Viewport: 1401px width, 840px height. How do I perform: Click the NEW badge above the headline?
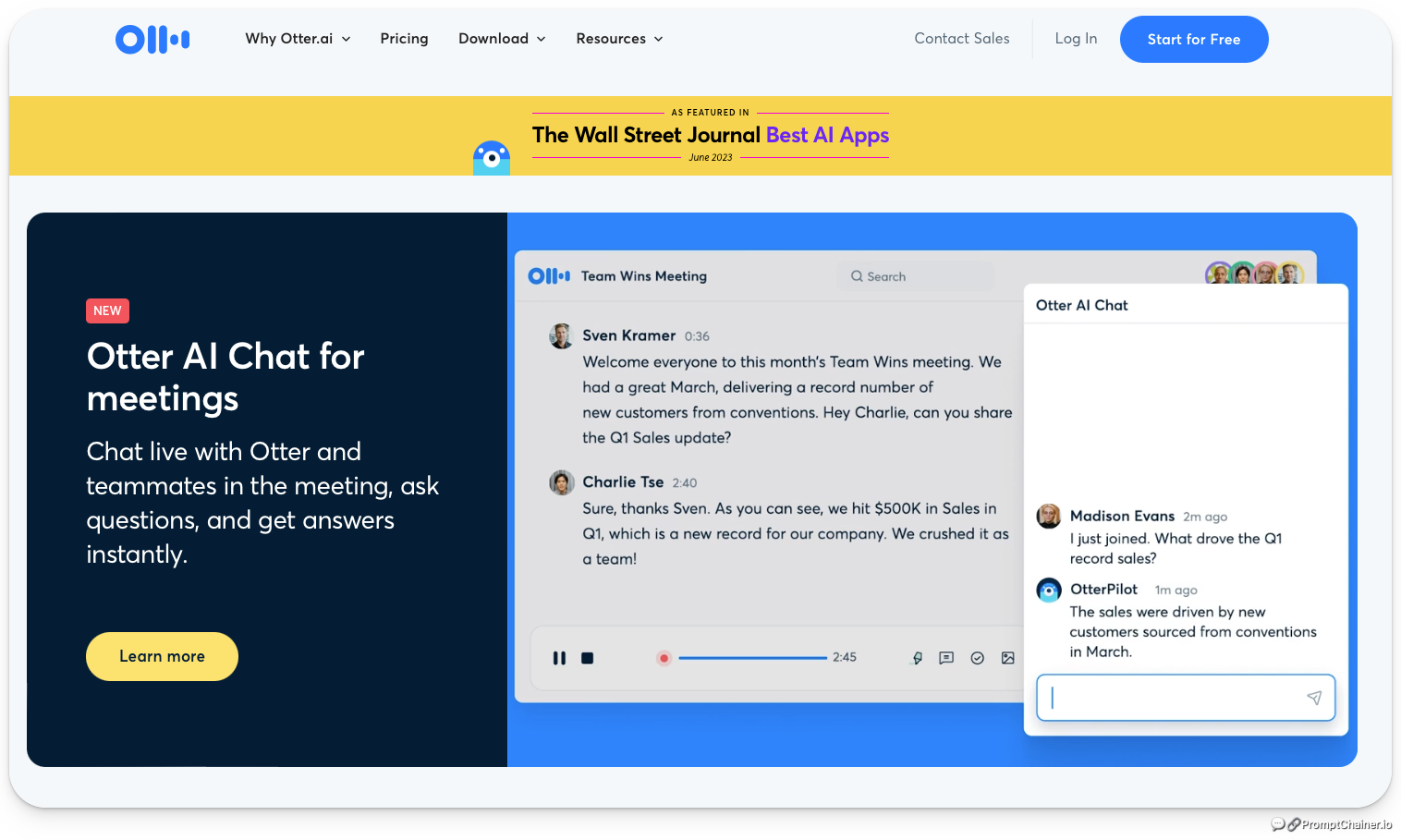pyautogui.click(x=107, y=310)
